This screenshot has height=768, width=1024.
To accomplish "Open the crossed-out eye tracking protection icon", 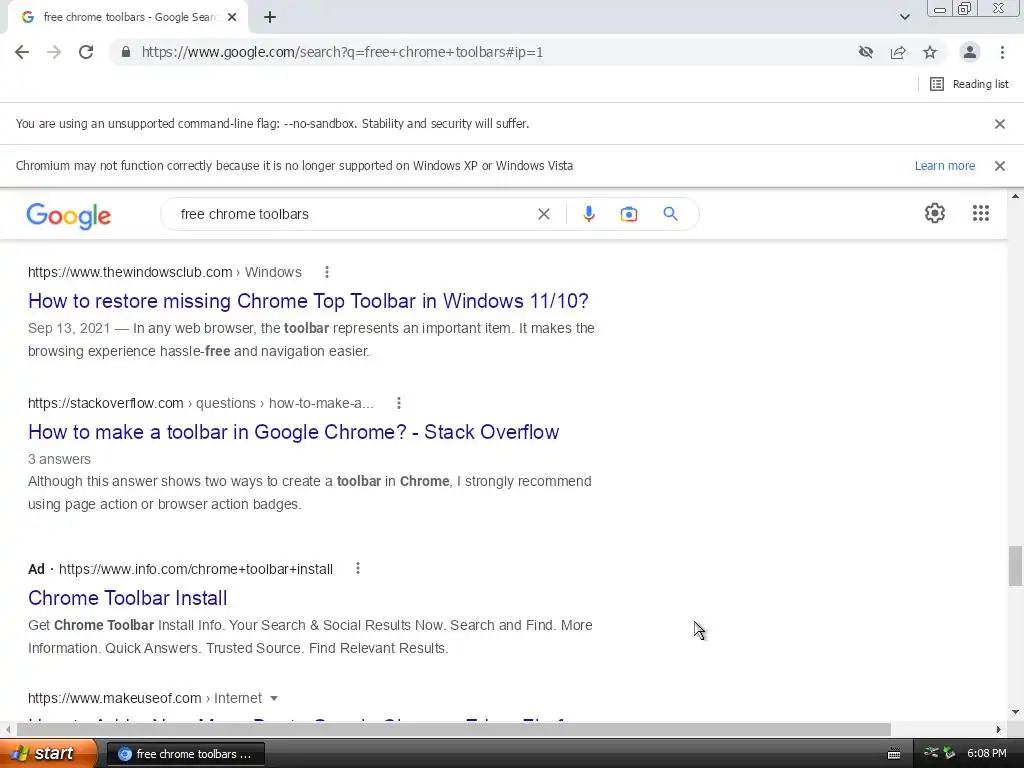I will pos(866,52).
